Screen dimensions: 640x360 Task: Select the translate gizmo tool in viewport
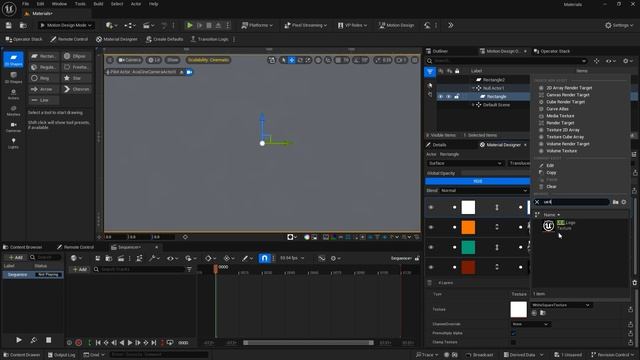(292, 60)
